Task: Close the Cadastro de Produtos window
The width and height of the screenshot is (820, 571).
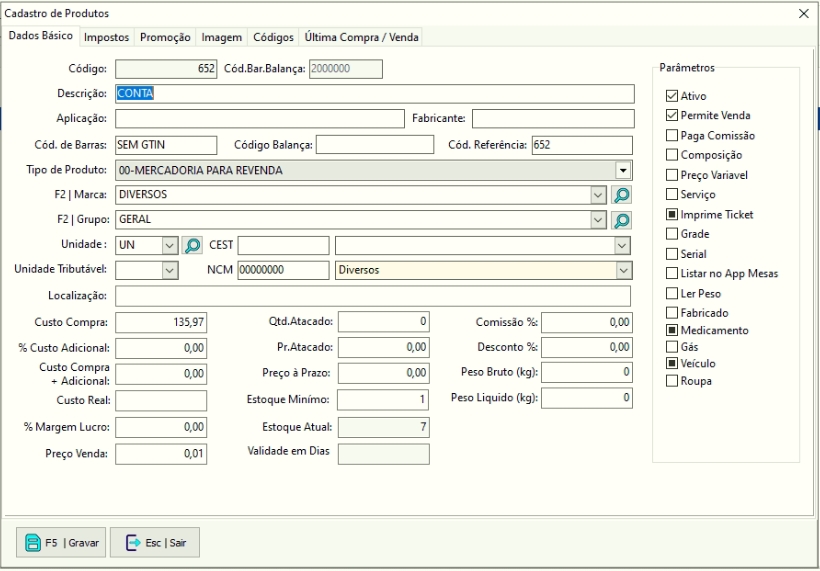Action: pos(804,13)
